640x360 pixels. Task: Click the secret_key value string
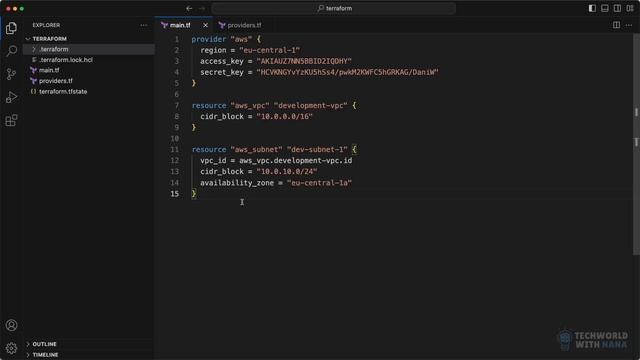(347, 72)
